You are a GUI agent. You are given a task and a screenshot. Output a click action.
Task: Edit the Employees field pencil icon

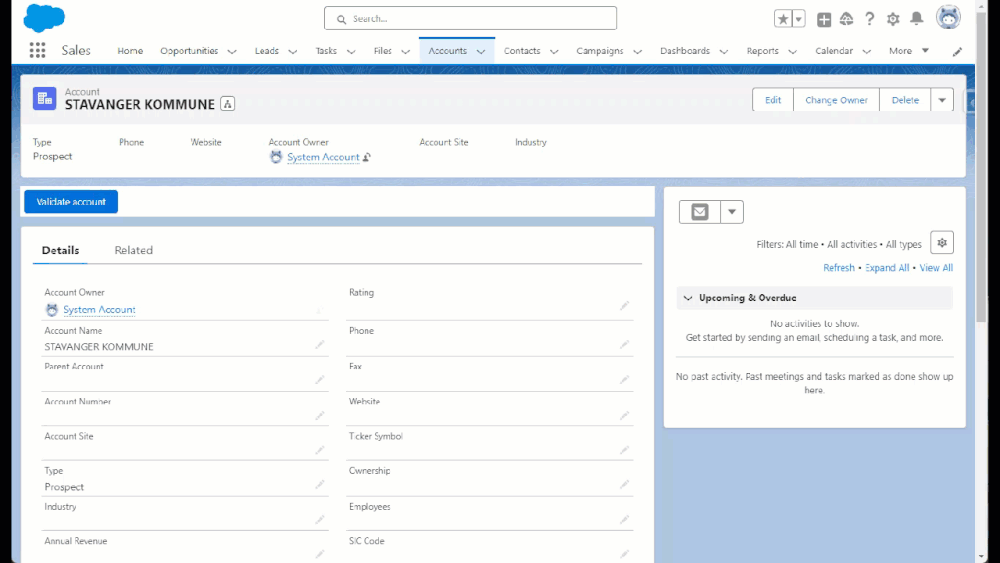(624, 520)
